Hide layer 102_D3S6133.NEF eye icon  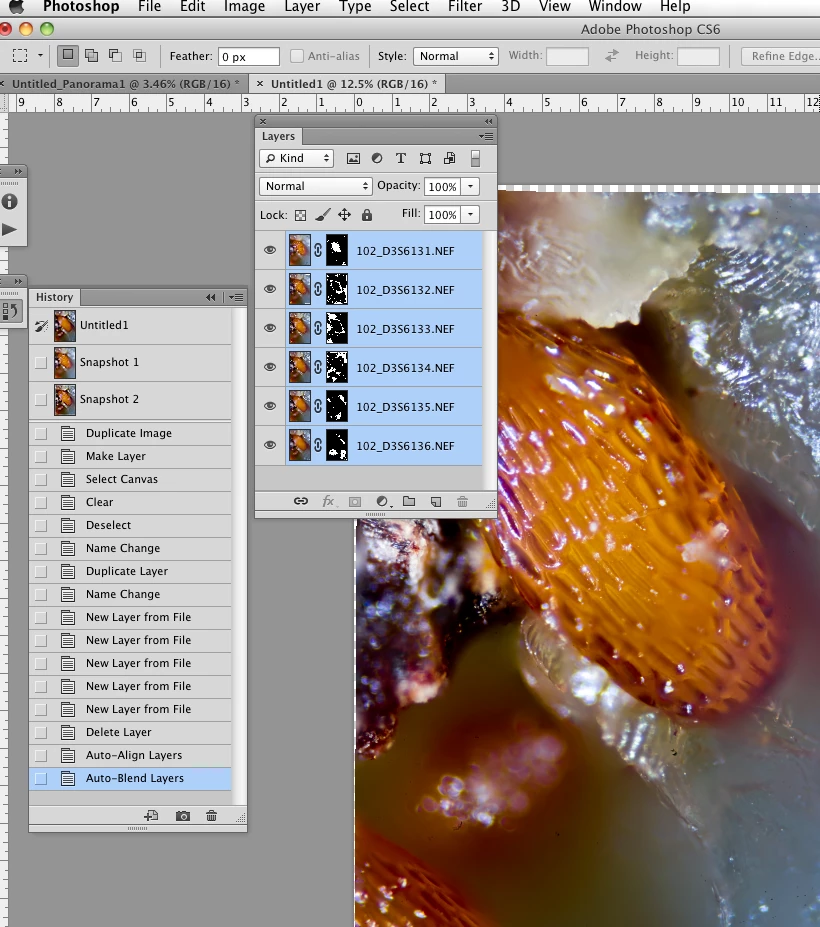click(x=270, y=328)
